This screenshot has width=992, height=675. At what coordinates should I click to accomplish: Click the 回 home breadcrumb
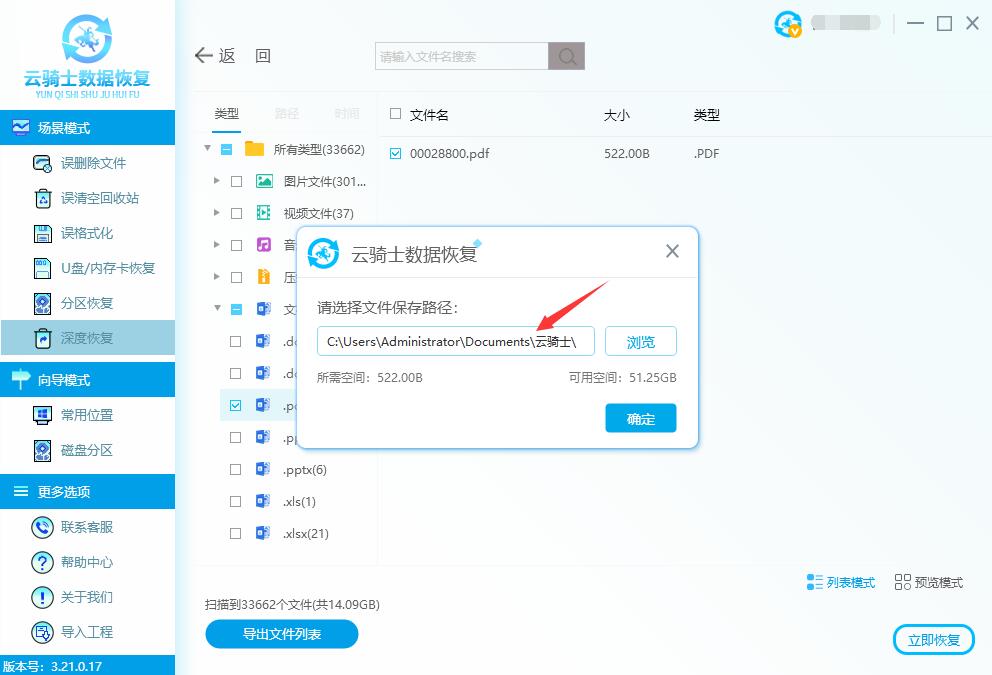[x=263, y=56]
